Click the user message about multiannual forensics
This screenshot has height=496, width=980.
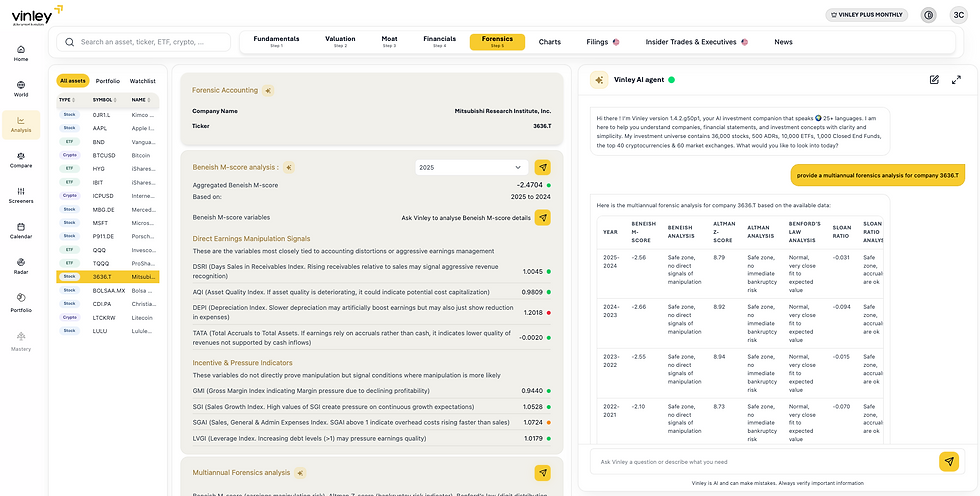pos(878,176)
